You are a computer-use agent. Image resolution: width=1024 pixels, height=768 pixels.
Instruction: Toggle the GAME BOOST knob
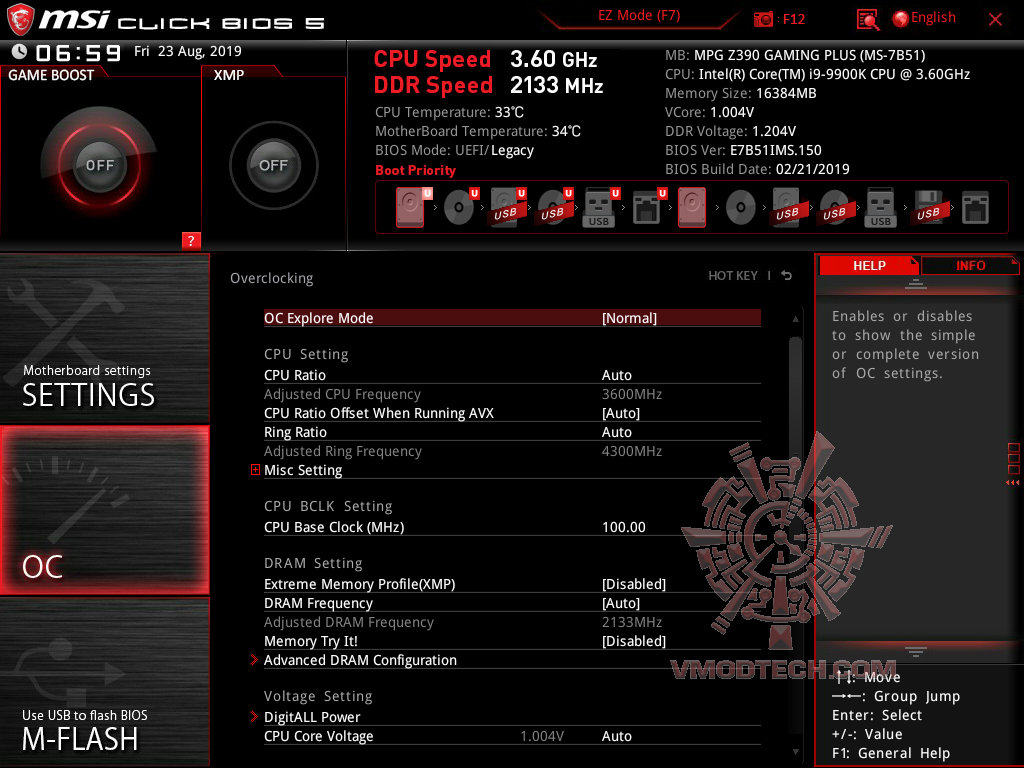(99, 165)
